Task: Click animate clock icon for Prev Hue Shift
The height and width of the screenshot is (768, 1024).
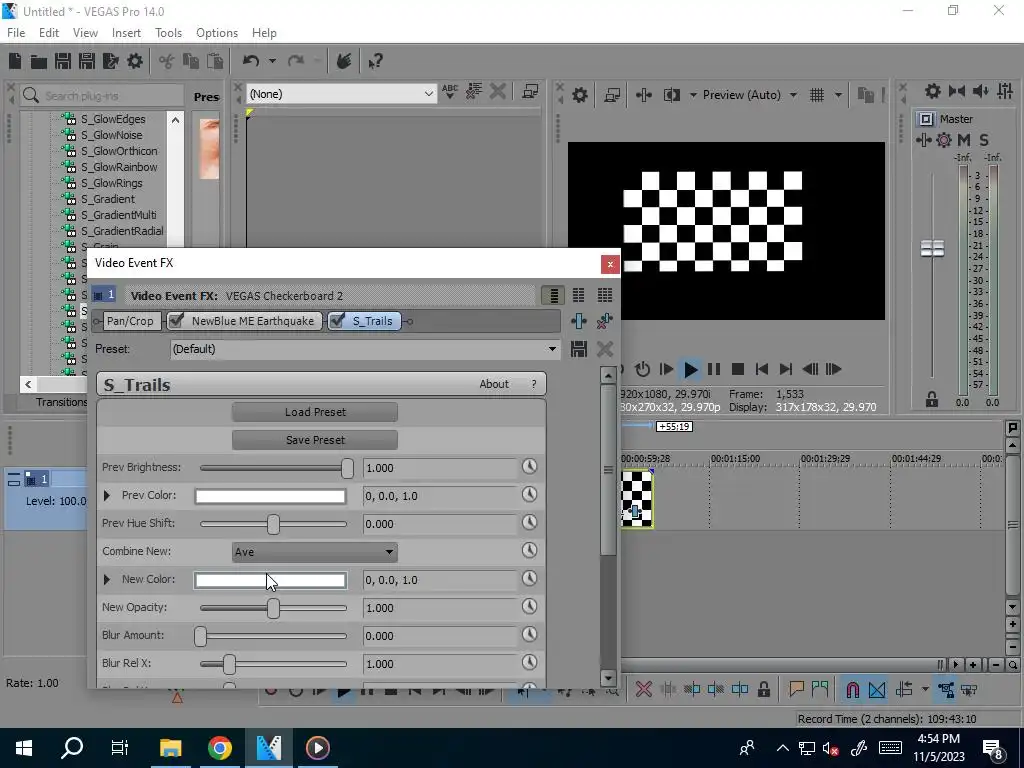Action: [530, 523]
